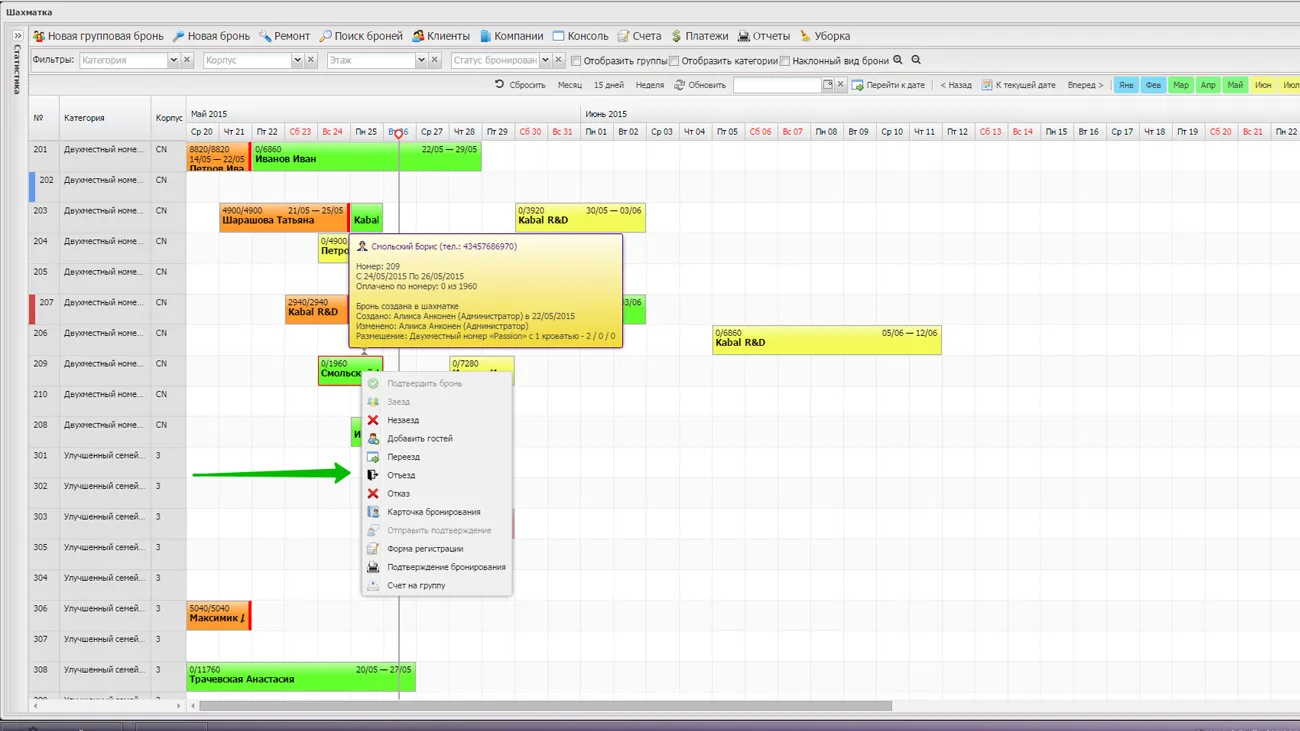Expand the Корпус filter dropdown

click(x=297, y=60)
